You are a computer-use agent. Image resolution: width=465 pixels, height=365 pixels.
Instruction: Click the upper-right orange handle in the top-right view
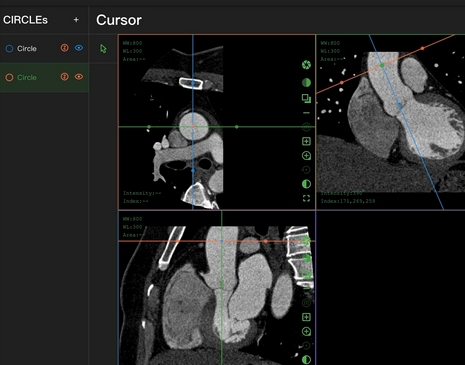423,48
